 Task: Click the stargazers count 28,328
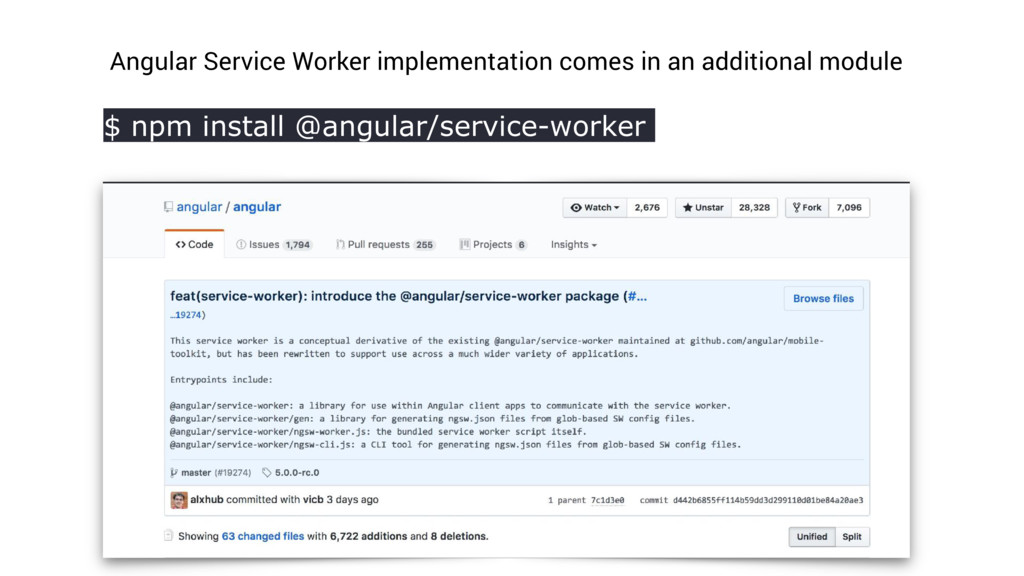[x=754, y=208]
